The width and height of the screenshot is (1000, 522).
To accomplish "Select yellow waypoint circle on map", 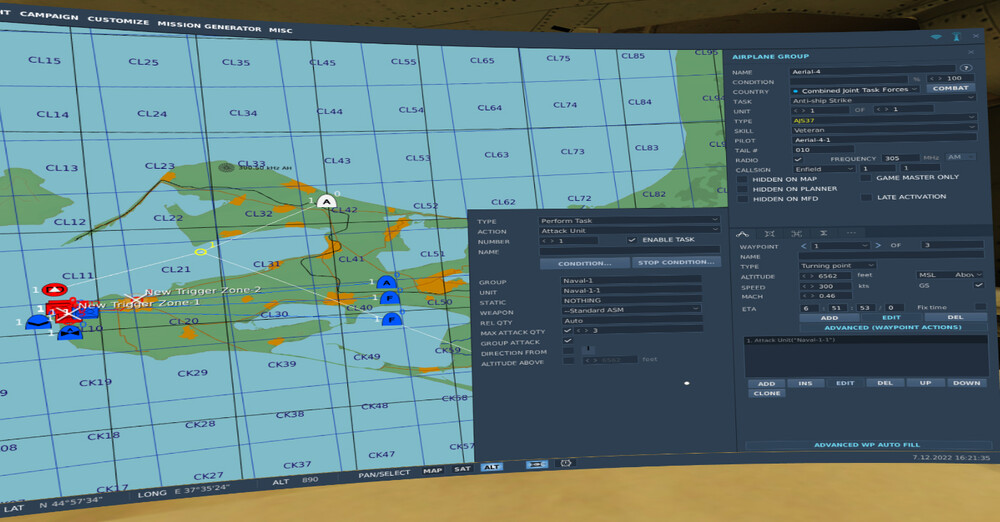I will 199,251.
